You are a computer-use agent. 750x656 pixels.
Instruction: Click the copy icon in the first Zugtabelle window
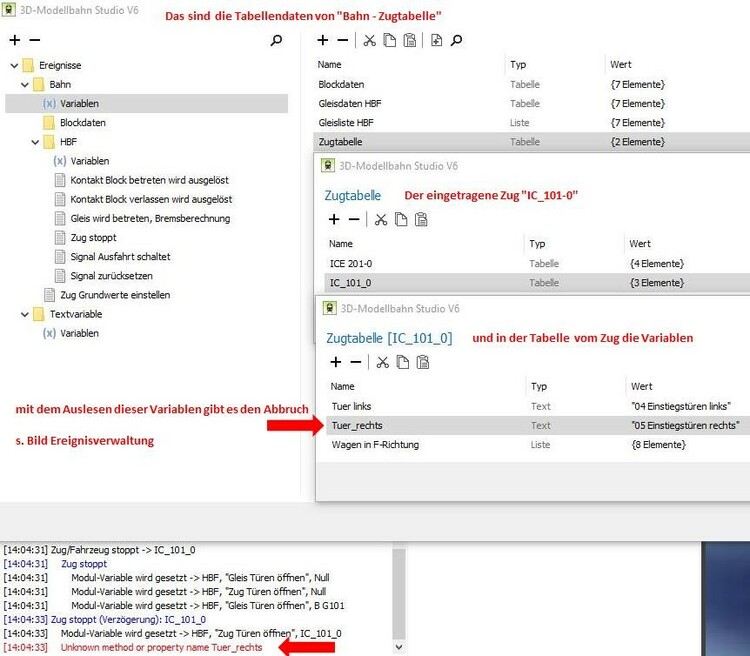click(401, 219)
